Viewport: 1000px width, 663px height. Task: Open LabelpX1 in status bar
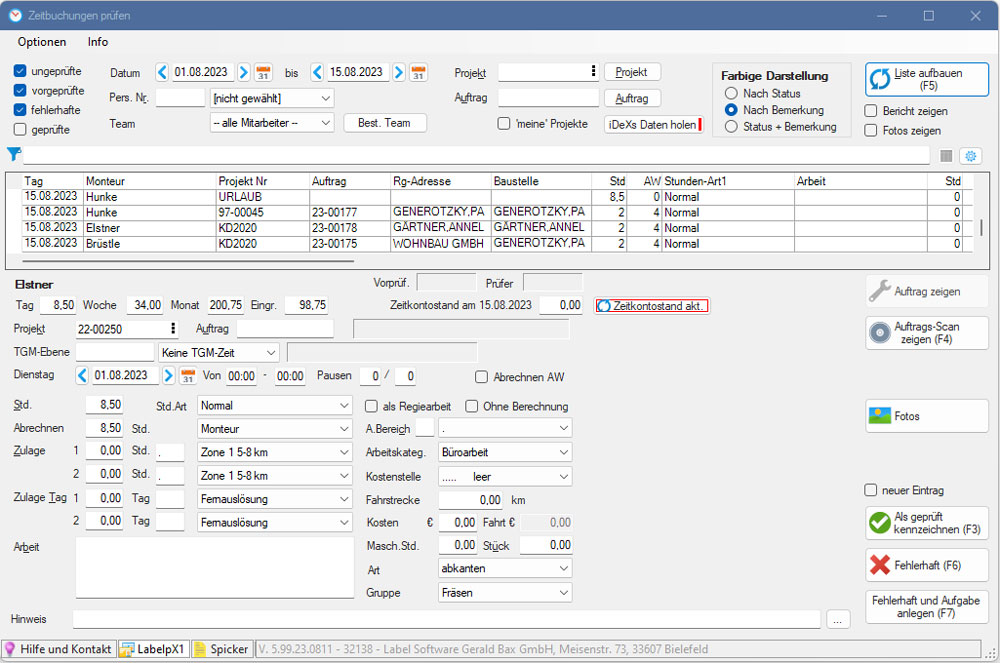(x=153, y=649)
